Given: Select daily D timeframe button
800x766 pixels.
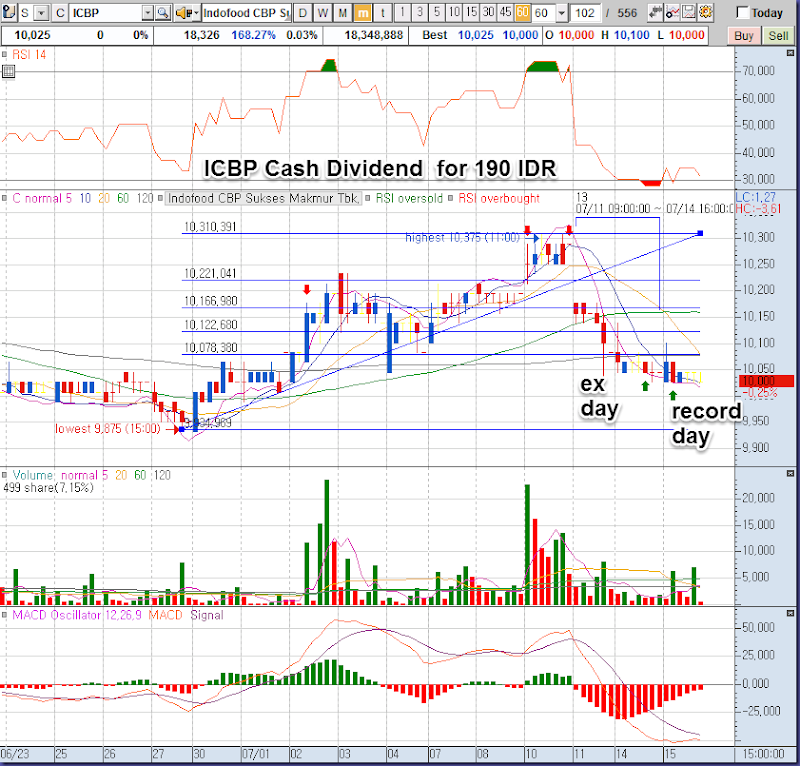Looking at the screenshot, I should [303, 12].
